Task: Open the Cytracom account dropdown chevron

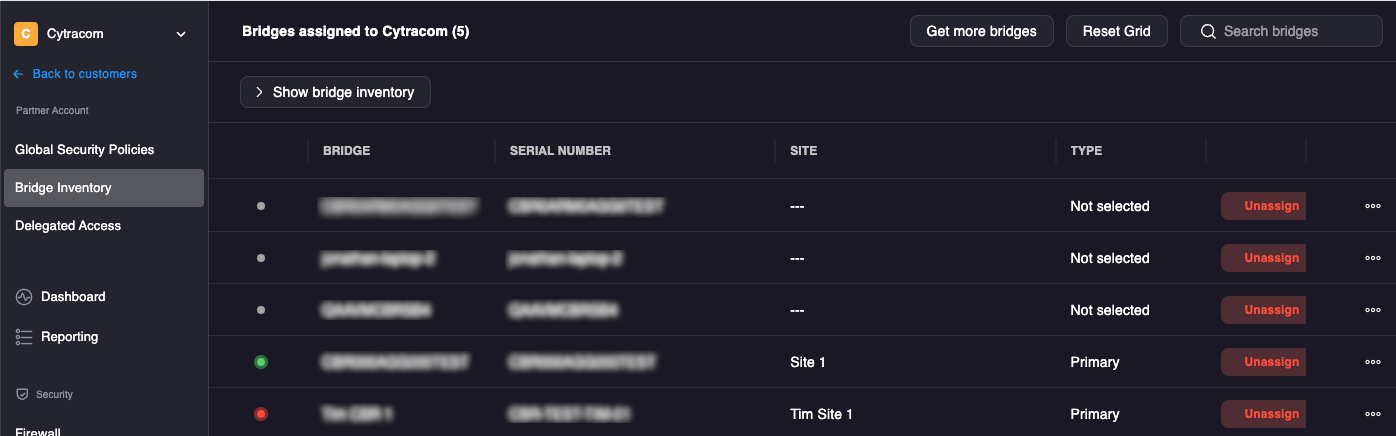Action: click(x=181, y=34)
